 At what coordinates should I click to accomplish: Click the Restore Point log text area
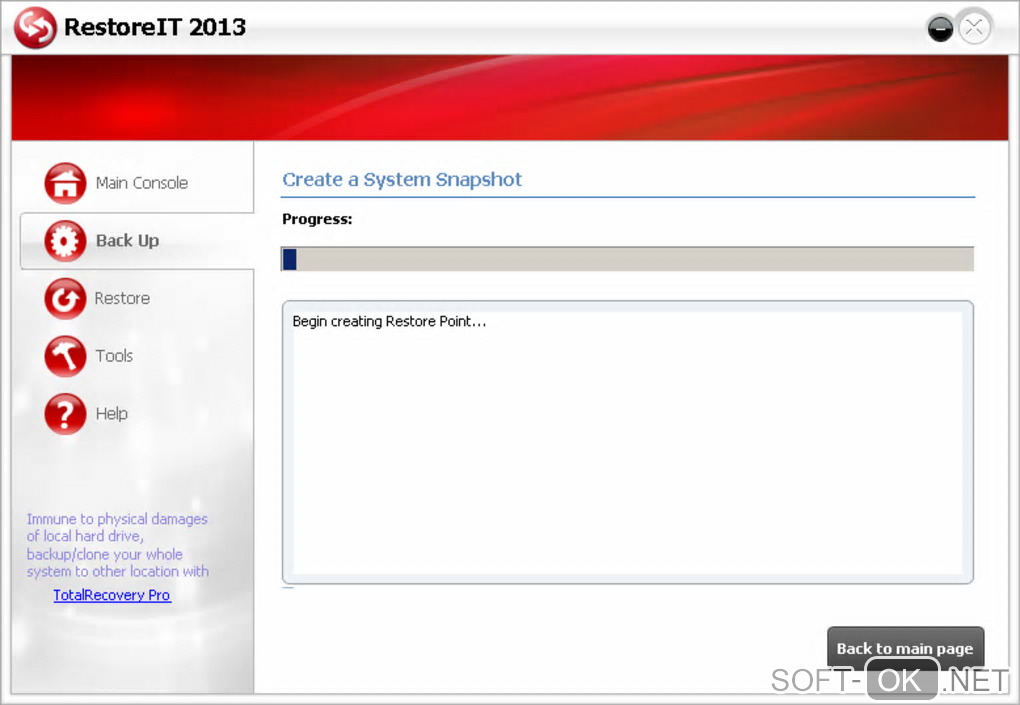[x=627, y=442]
